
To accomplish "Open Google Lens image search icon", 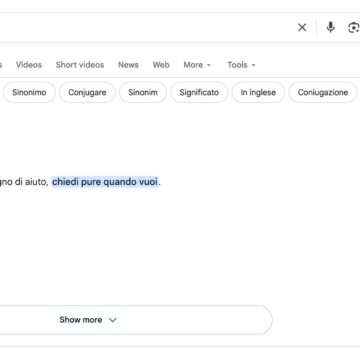I will click(x=354, y=27).
